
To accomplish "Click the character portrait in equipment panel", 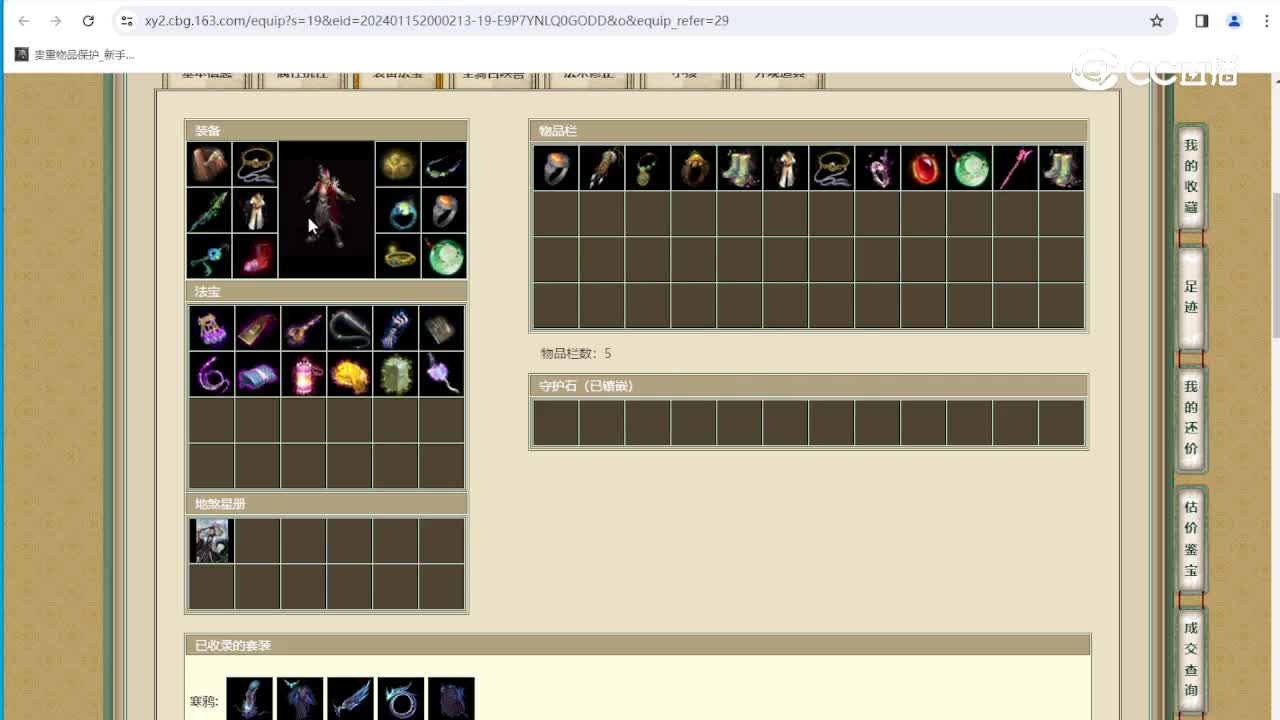I will coord(327,210).
